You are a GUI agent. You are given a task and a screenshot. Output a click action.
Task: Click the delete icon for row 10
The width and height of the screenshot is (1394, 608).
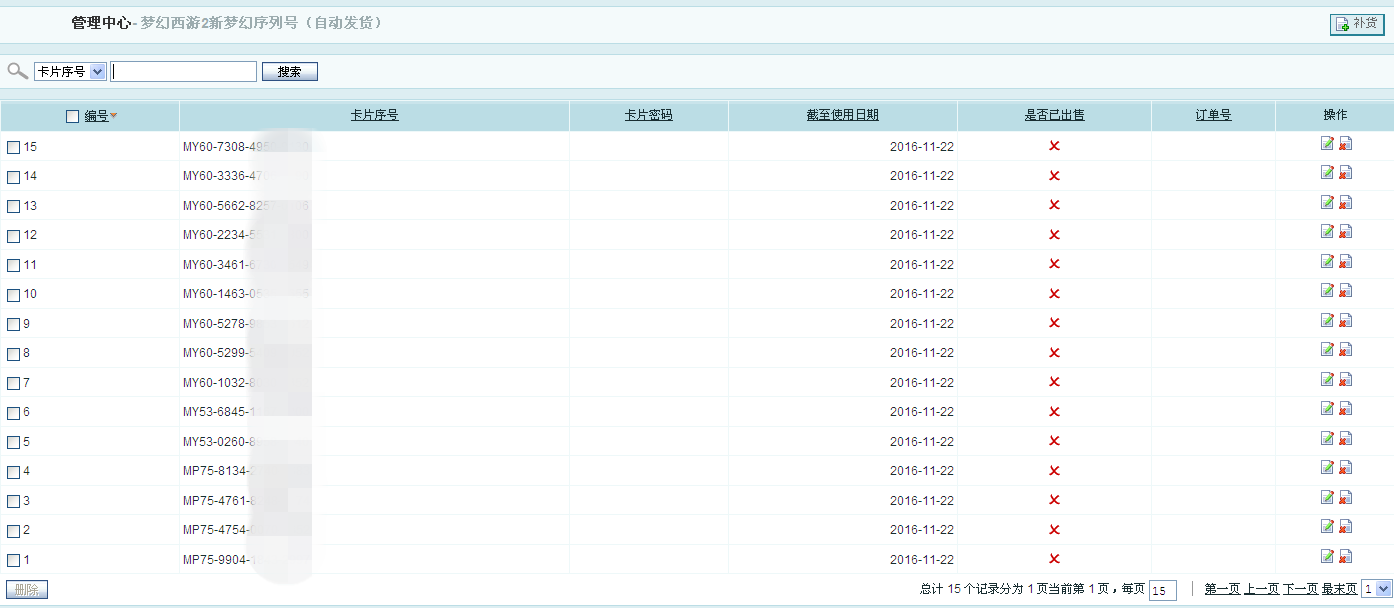pyautogui.click(x=1345, y=291)
